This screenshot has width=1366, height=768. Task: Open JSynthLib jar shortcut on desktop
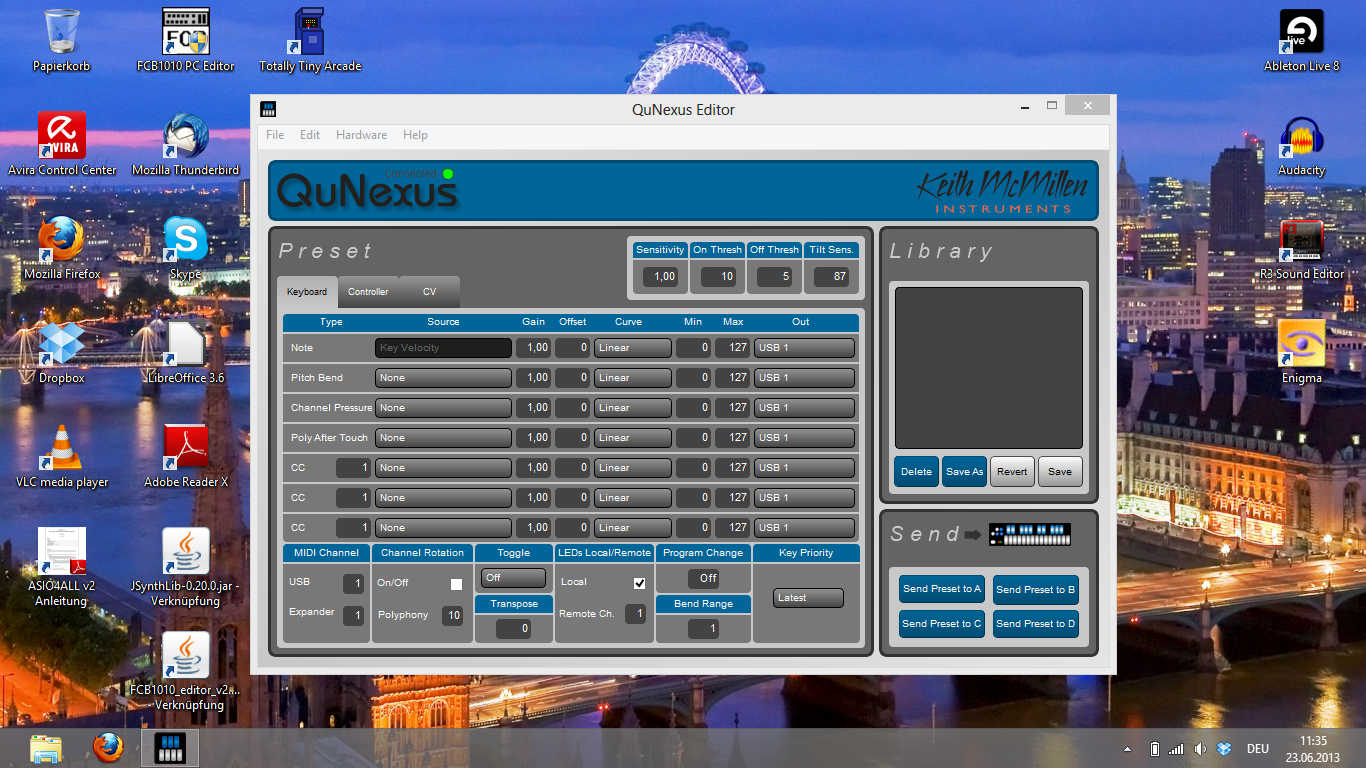(x=186, y=567)
